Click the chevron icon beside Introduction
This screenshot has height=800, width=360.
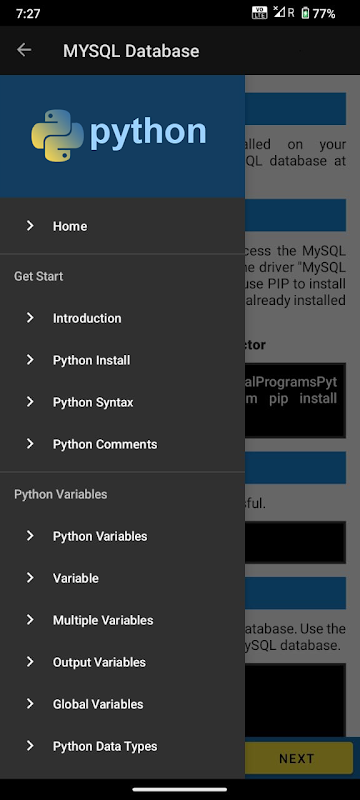click(x=30, y=318)
